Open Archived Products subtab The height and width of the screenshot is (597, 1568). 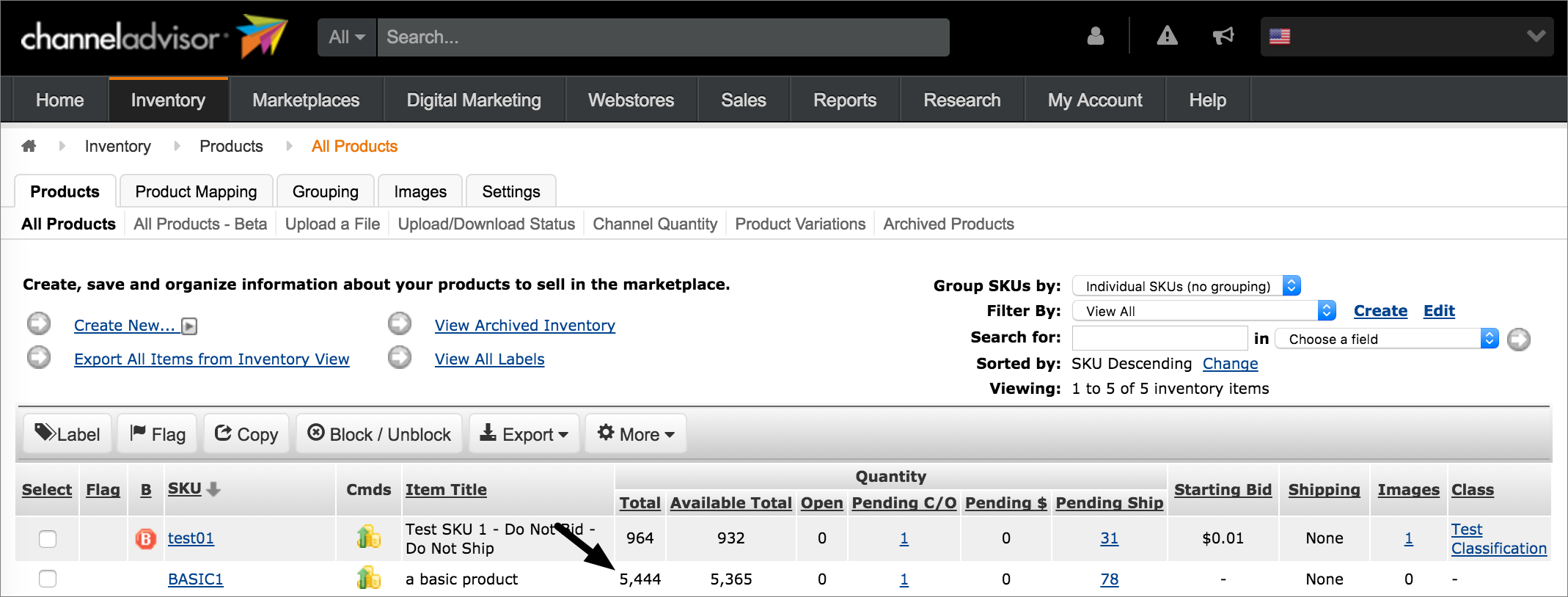(x=948, y=224)
